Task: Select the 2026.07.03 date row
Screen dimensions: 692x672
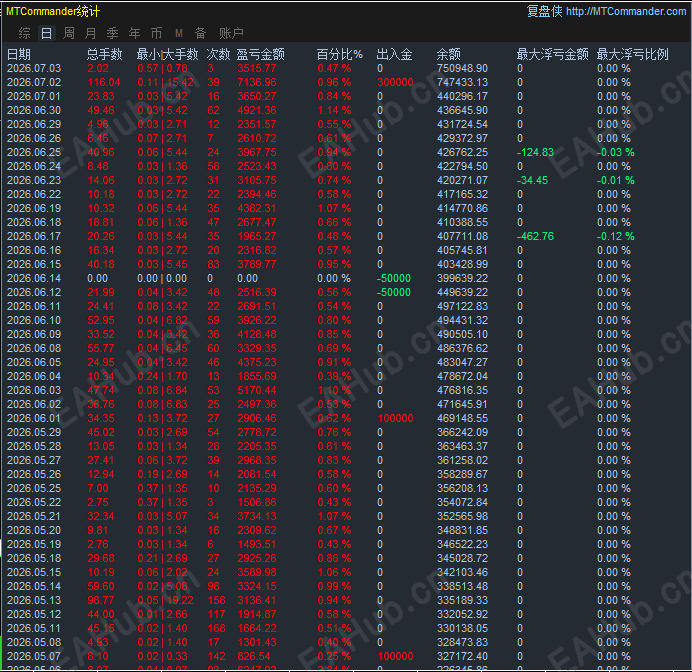Action: (x=34, y=68)
